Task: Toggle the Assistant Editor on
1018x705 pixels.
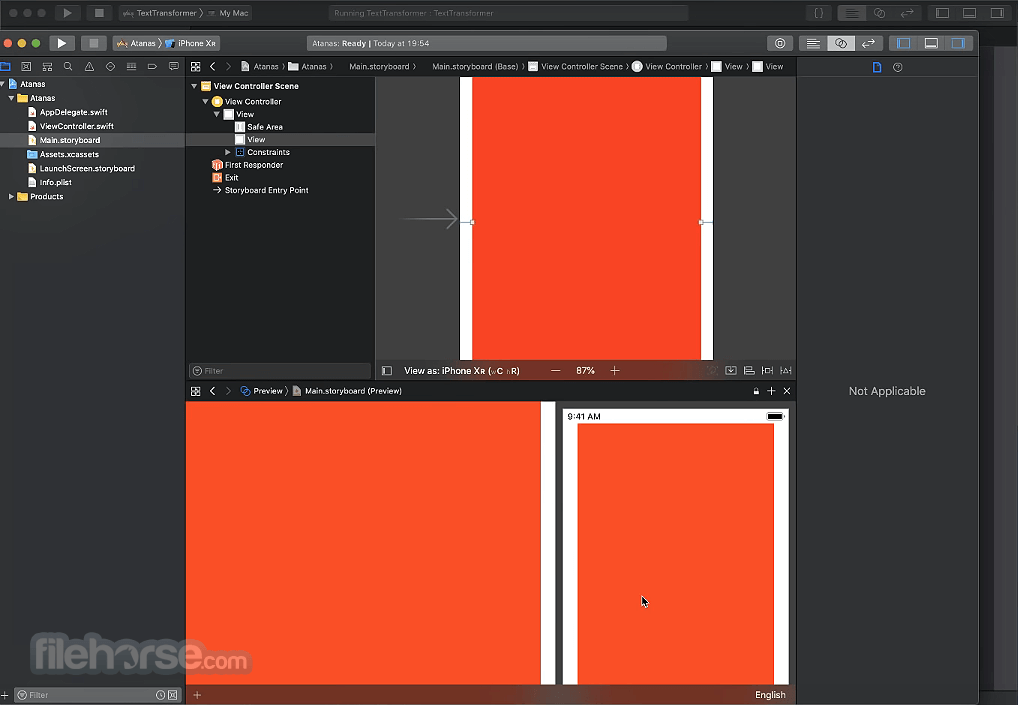Action: coord(841,43)
